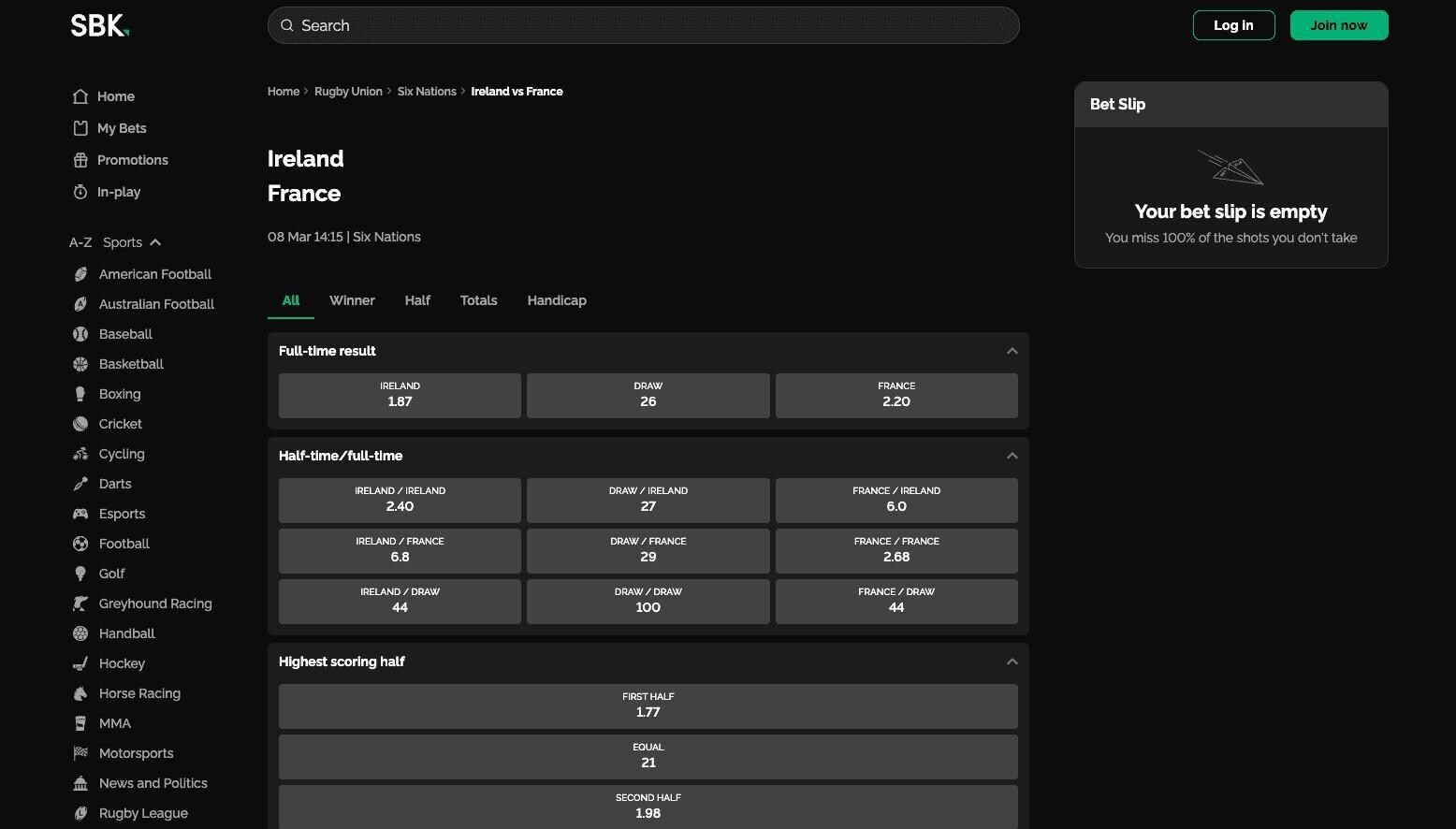Switch to the Winner tab
Screen dimensions: 1456x829
click(352, 300)
